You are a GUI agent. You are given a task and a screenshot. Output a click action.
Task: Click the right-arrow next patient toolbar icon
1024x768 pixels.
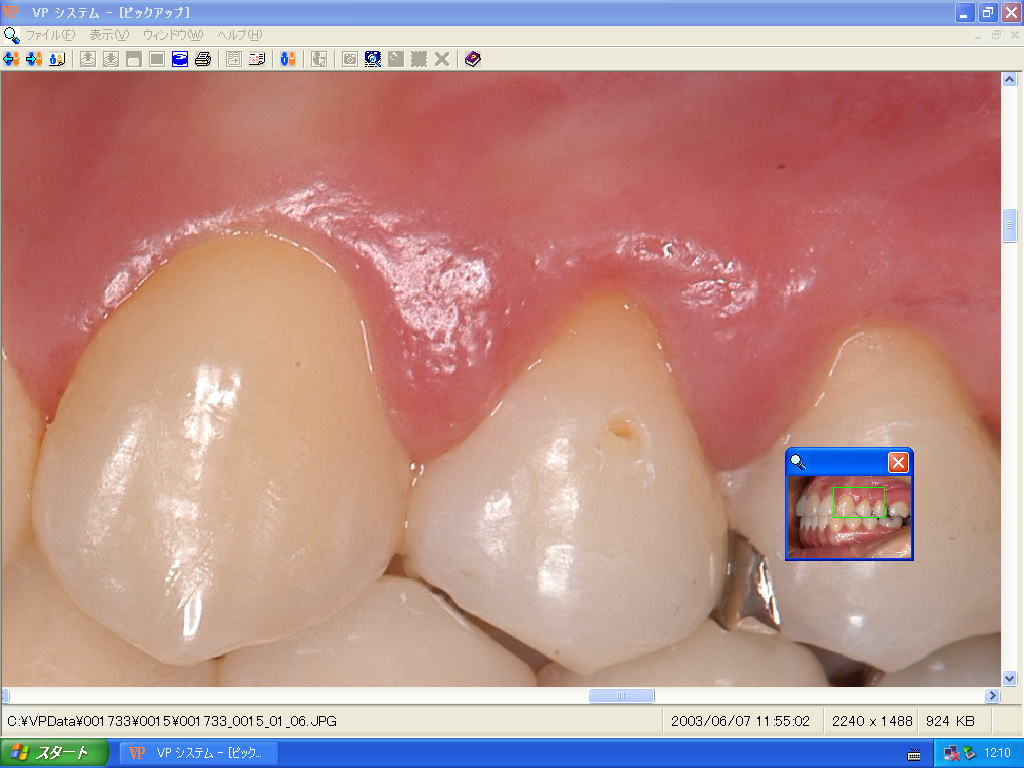(34, 59)
